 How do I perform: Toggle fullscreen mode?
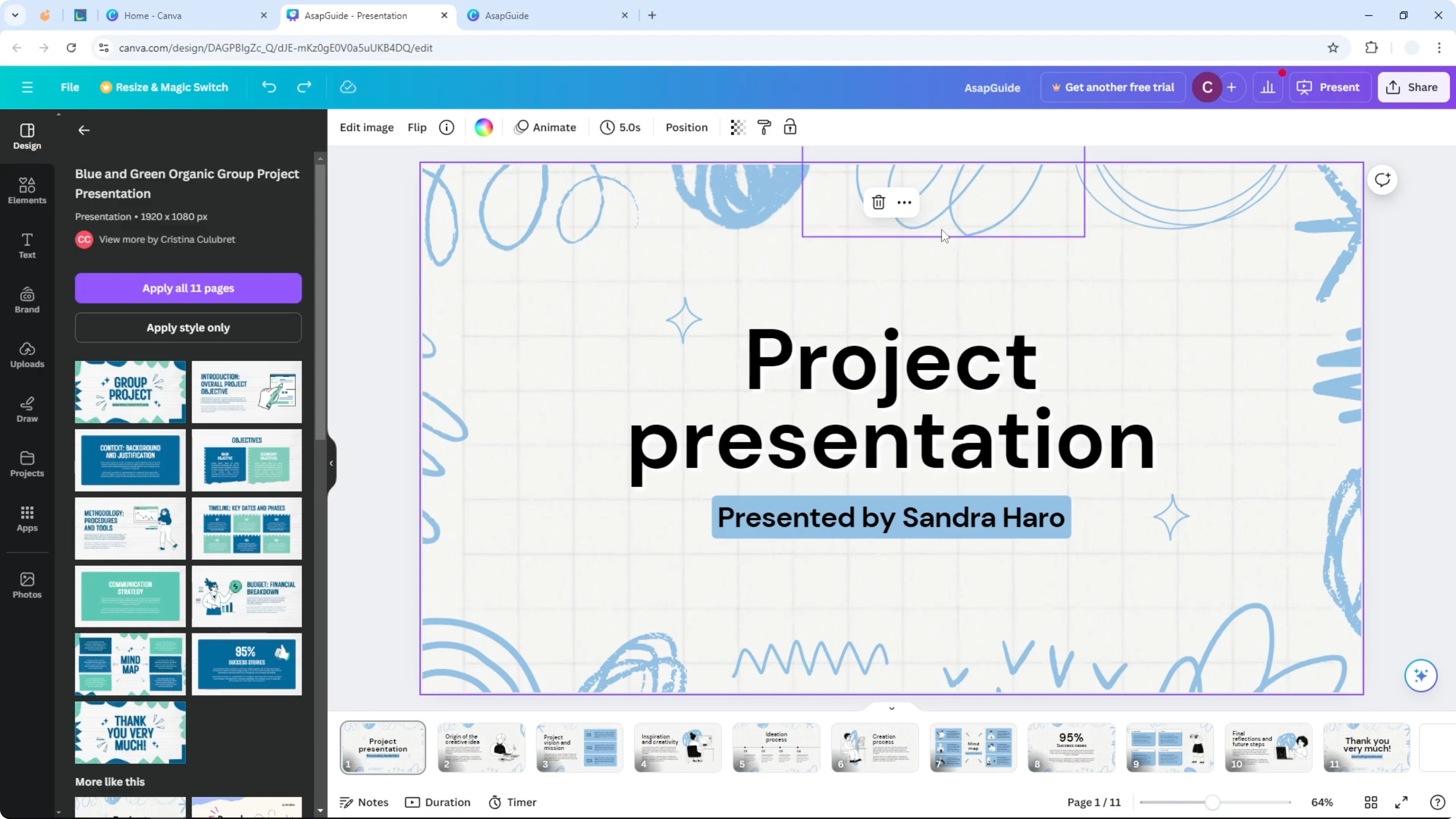[1402, 802]
